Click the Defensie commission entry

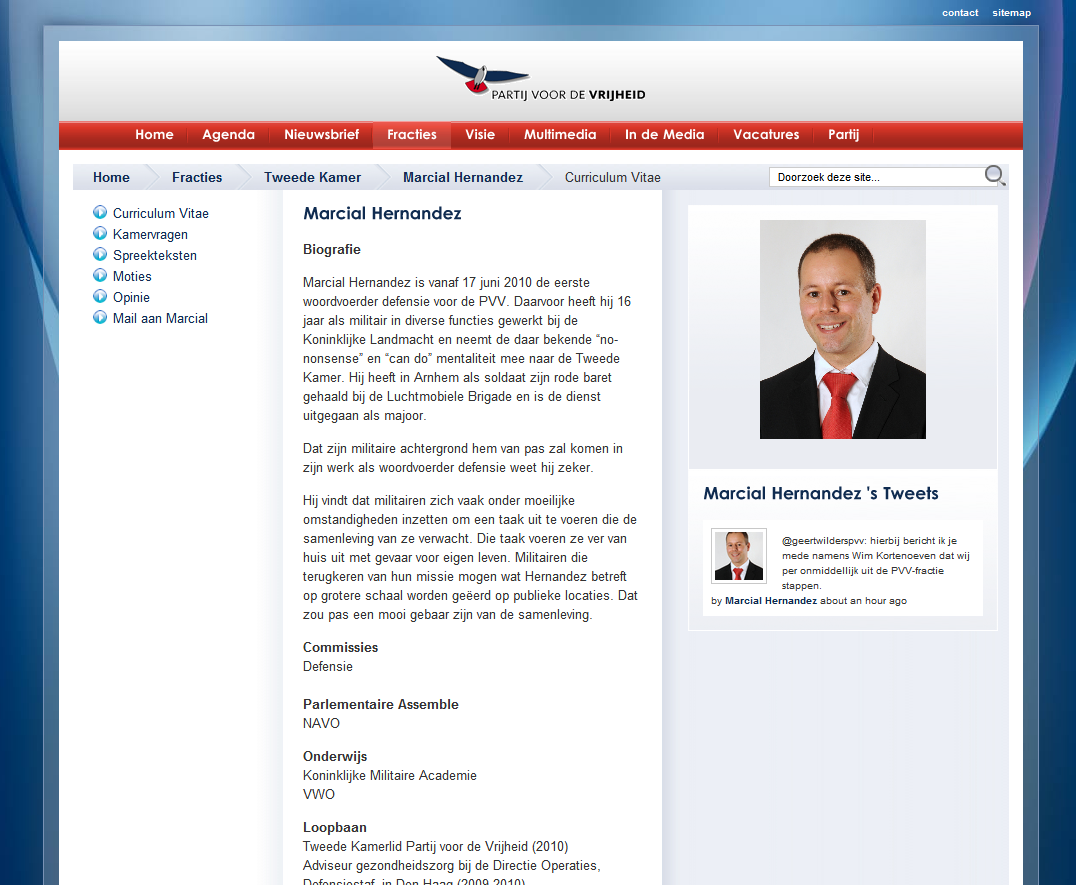tap(327, 667)
